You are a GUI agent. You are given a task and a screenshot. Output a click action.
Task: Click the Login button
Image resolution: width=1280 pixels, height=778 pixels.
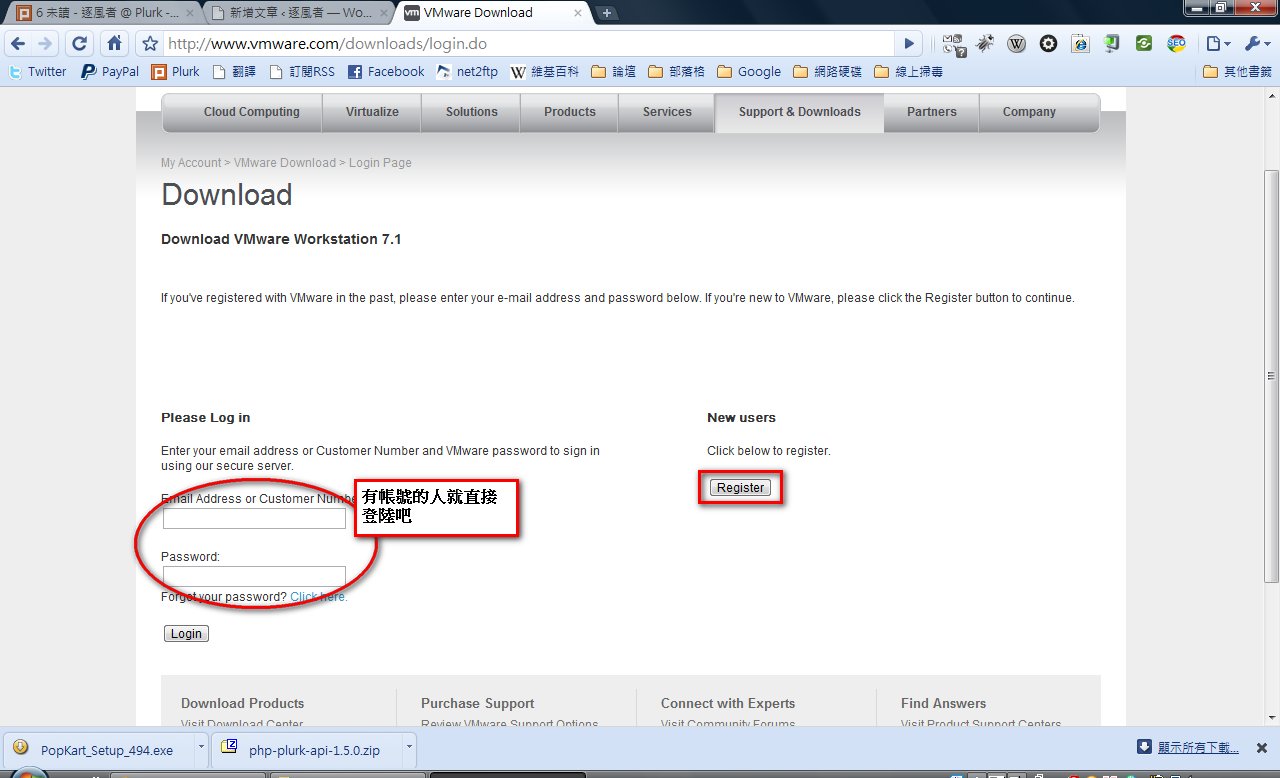[x=186, y=633]
